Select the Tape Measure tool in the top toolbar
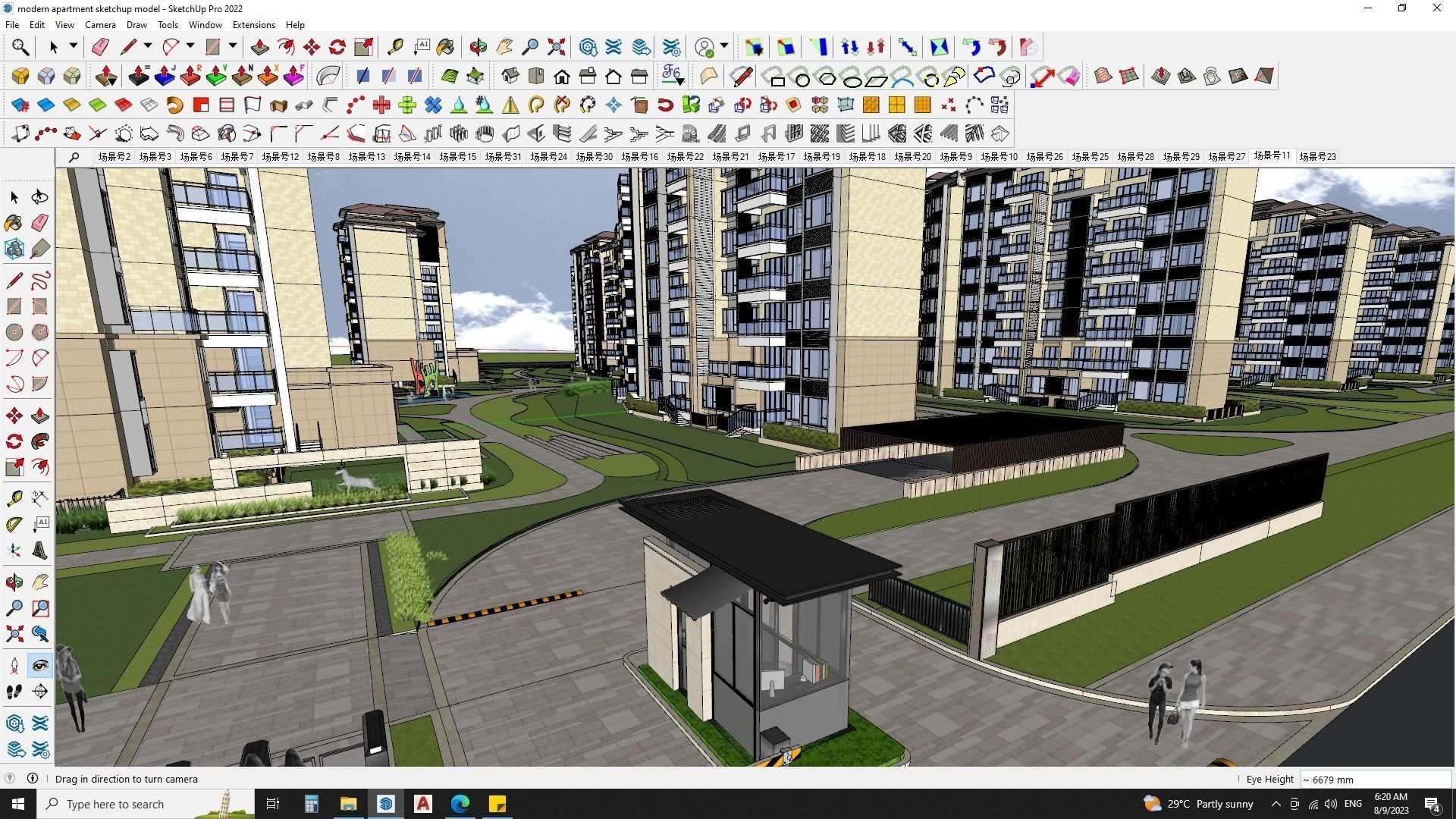Image resolution: width=1456 pixels, height=819 pixels. 395,47
